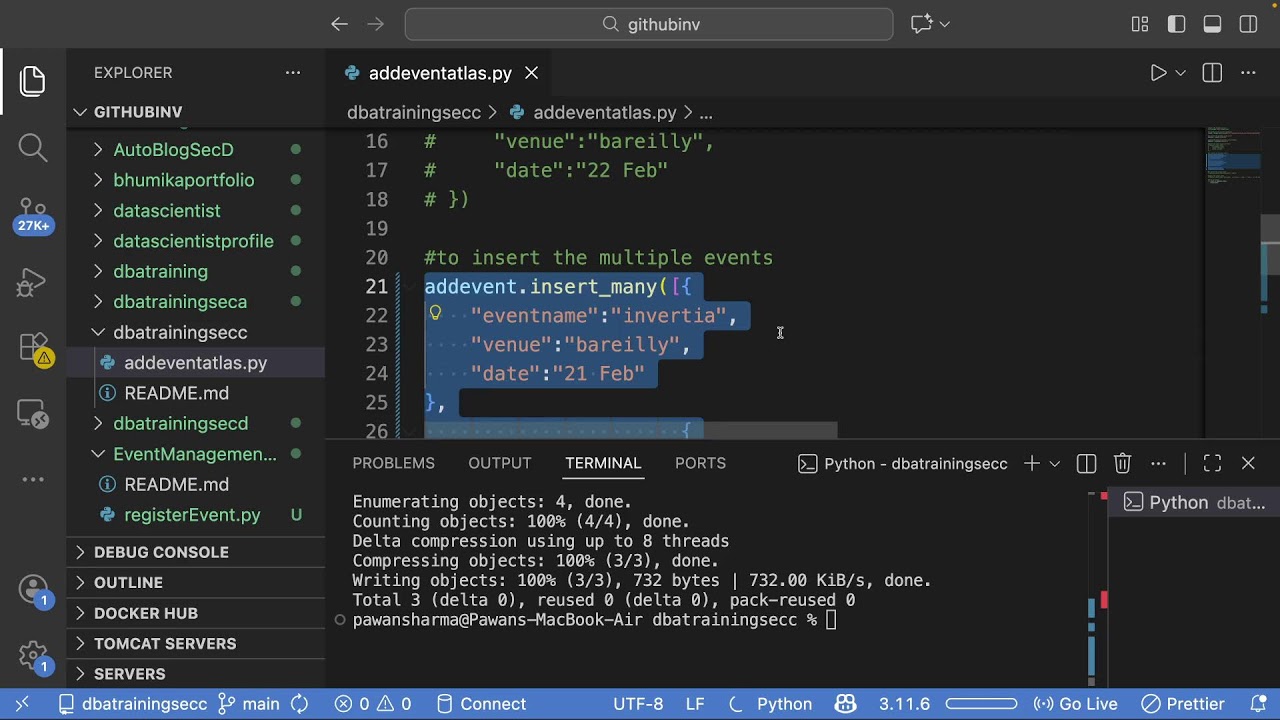1280x720 pixels.
Task: Switch to the OUTPUT panel tab
Action: click(499, 463)
